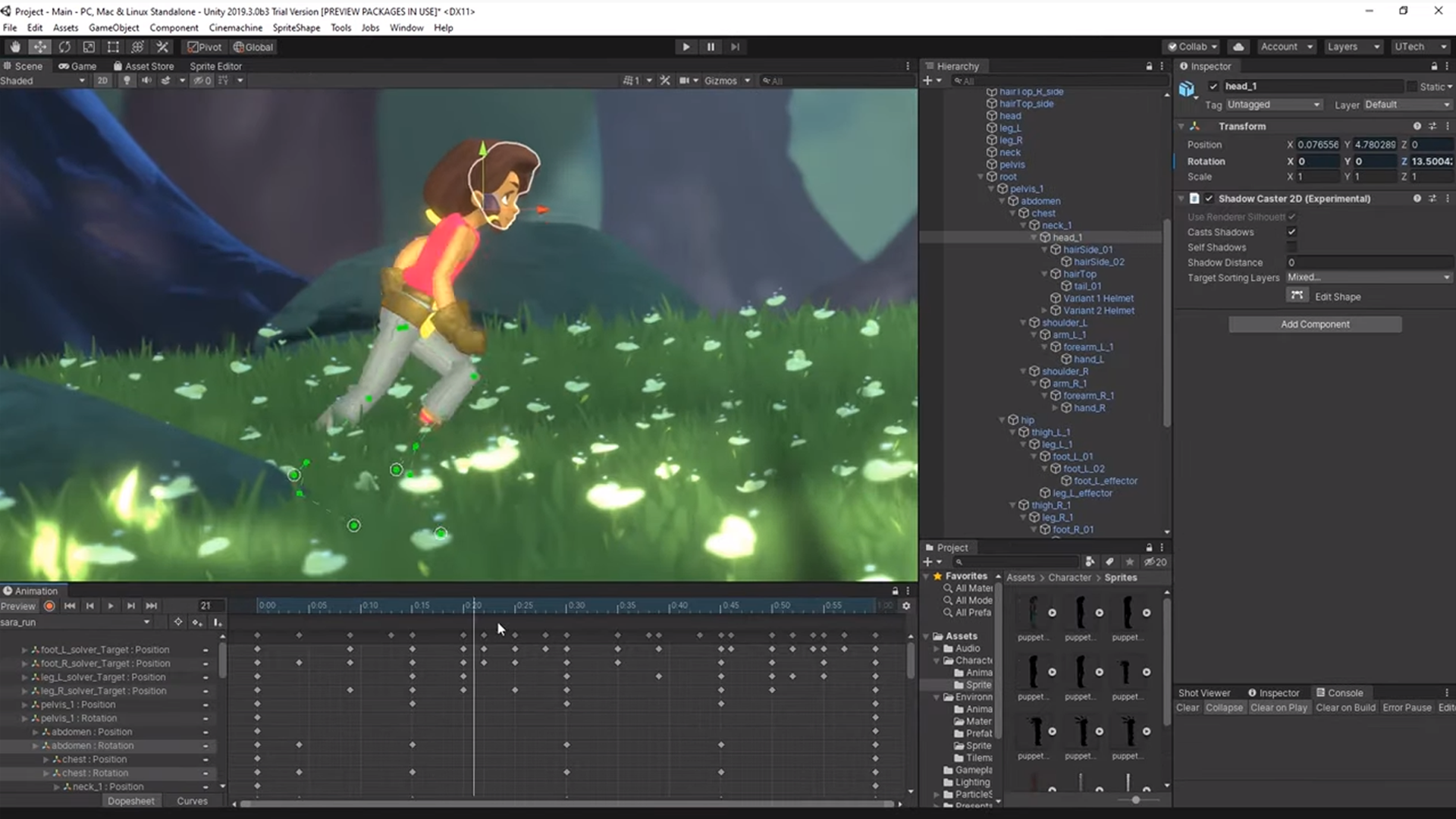Open the GameObject menu

point(114,27)
